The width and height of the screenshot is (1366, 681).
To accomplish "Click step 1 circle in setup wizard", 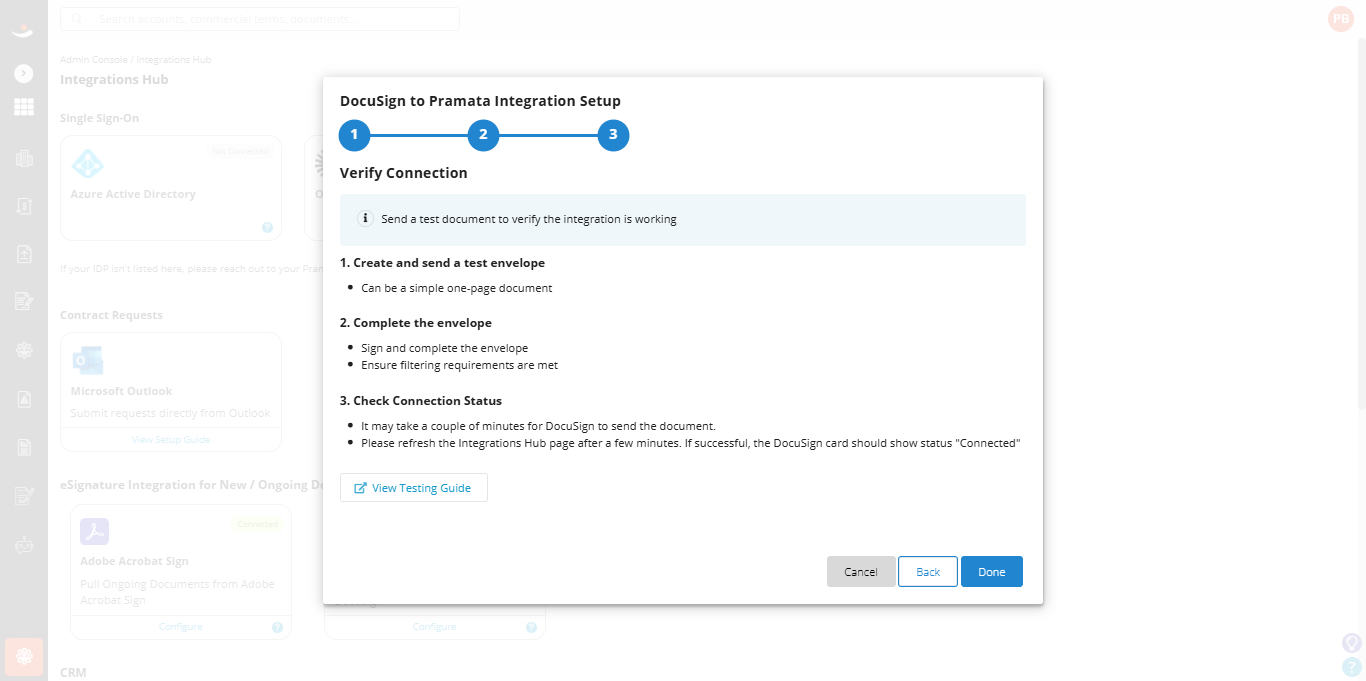I will pyautogui.click(x=354, y=135).
